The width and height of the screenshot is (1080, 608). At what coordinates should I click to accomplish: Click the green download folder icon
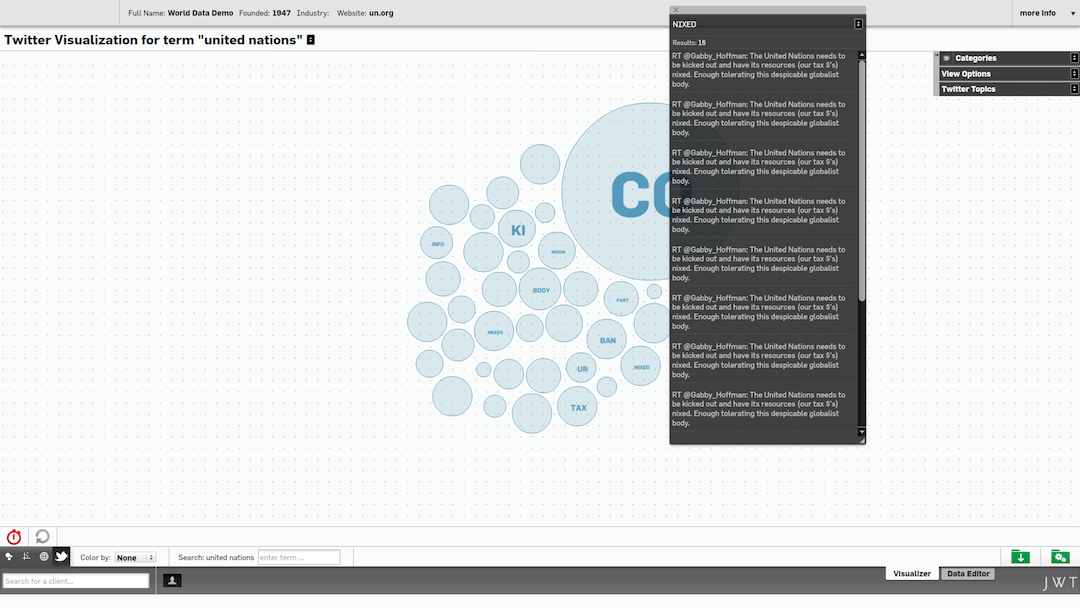pyautogui.click(x=1020, y=557)
